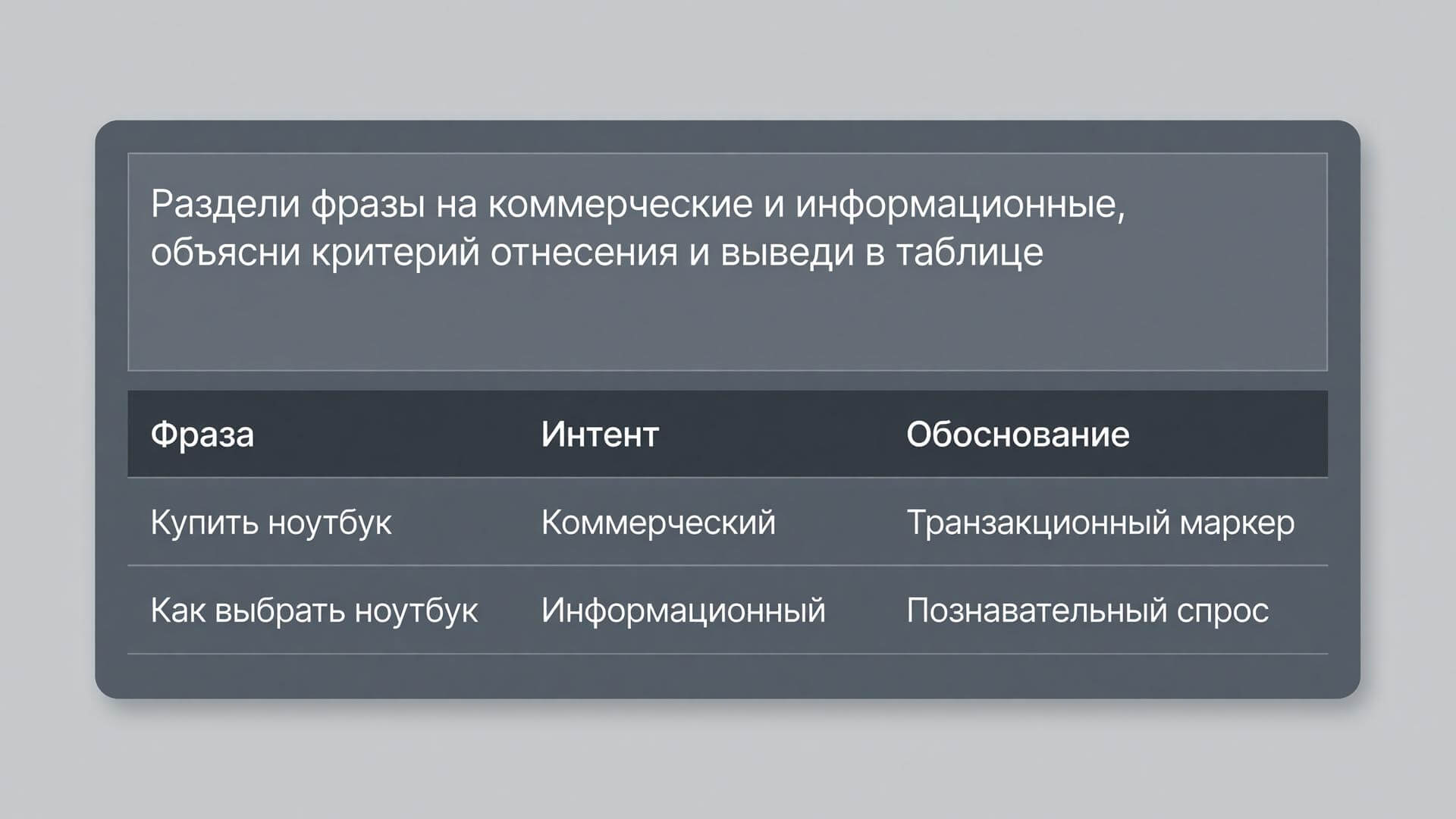Click the "Коммерческий" intent cell

658,522
